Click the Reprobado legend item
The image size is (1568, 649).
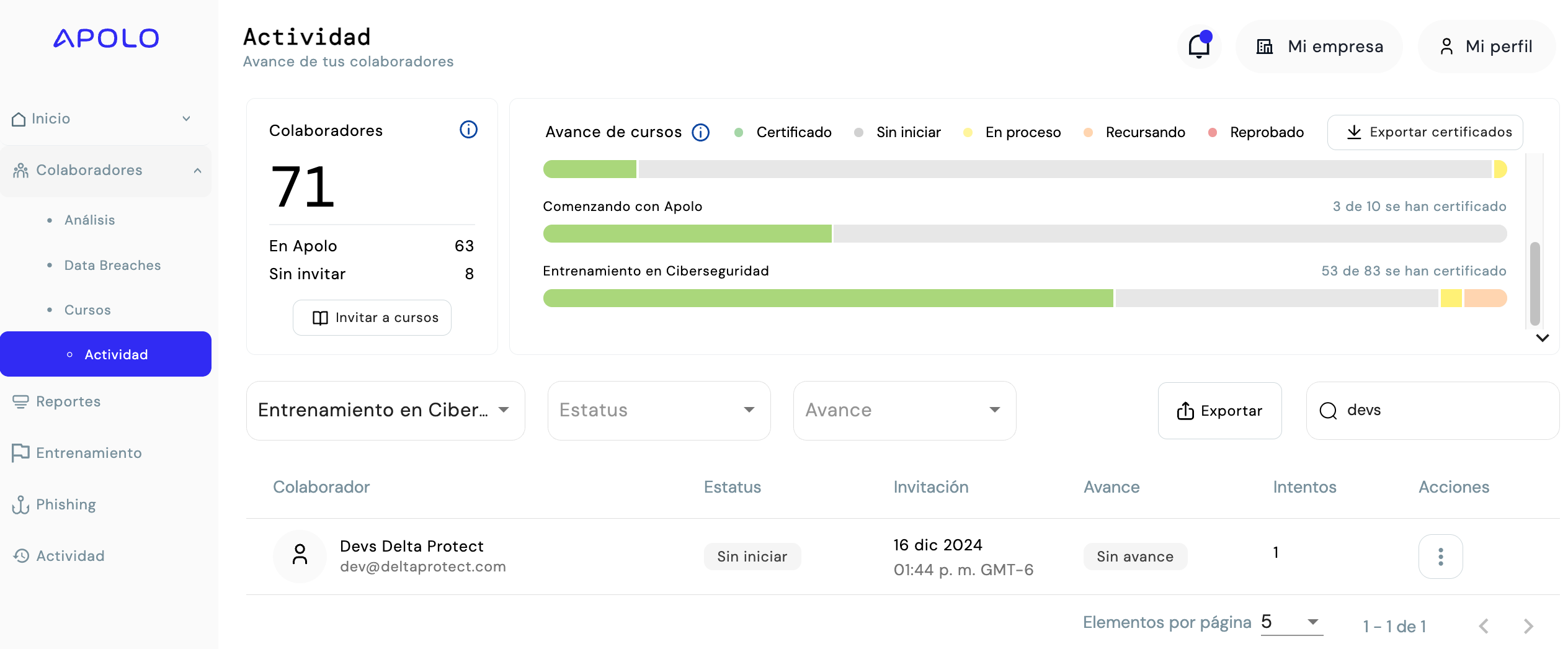click(x=1256, y=132)
